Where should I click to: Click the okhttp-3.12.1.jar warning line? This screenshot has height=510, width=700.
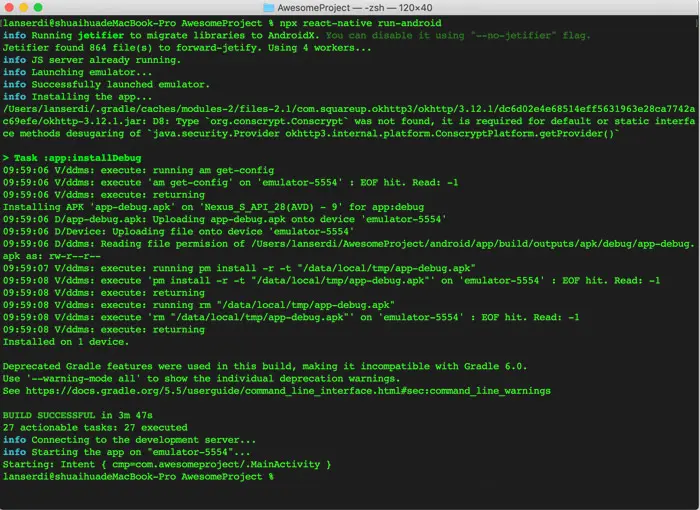[349, 121]
